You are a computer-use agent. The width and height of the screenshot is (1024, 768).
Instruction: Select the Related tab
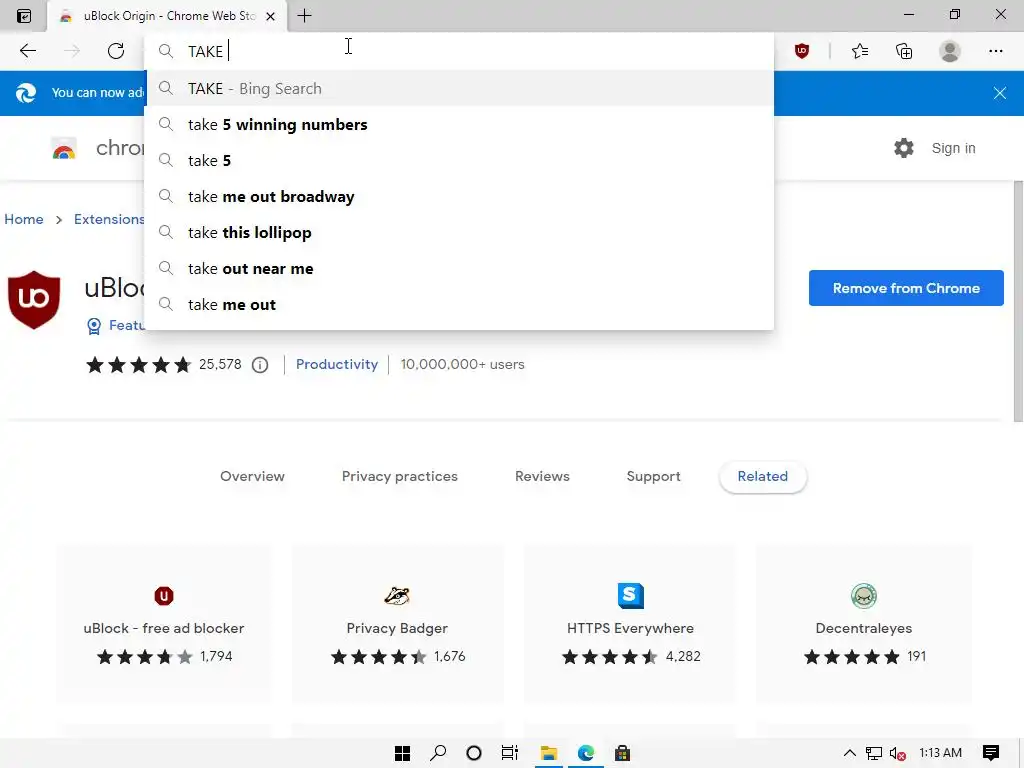[x=763, y=476]
